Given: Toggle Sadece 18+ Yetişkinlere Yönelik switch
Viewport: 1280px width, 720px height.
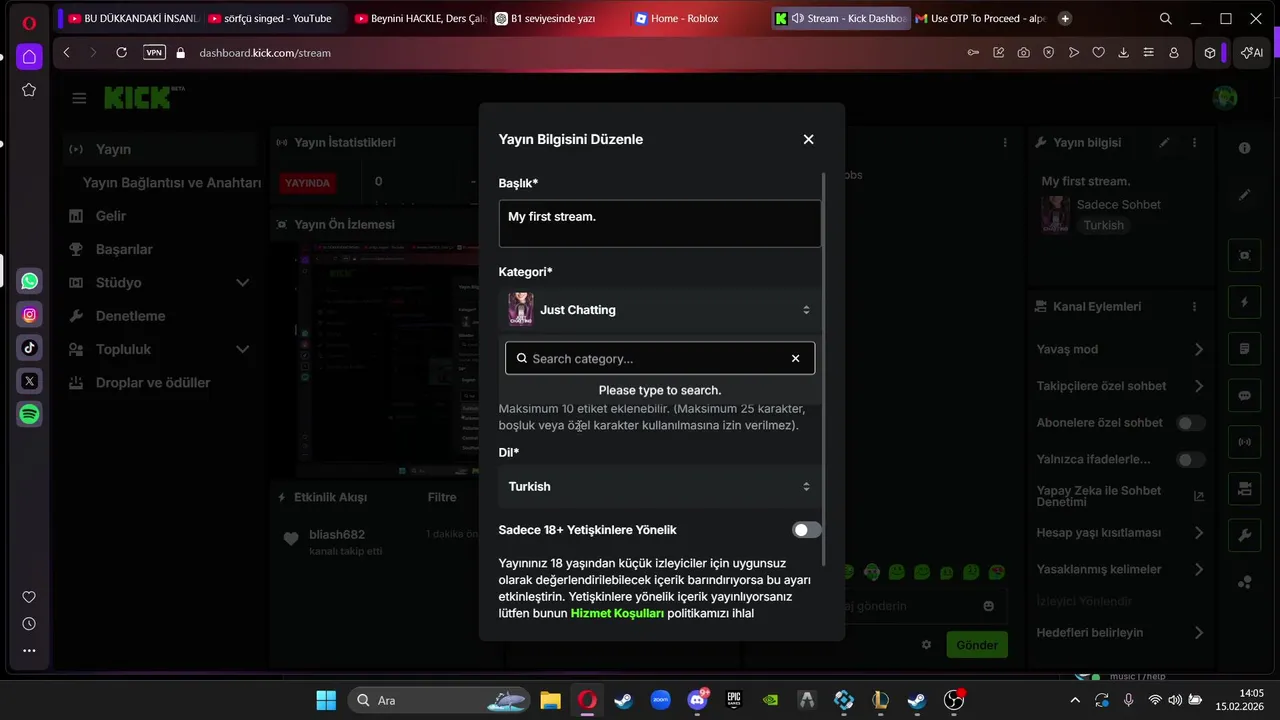Looking at the screenshot, I should 807,530.
